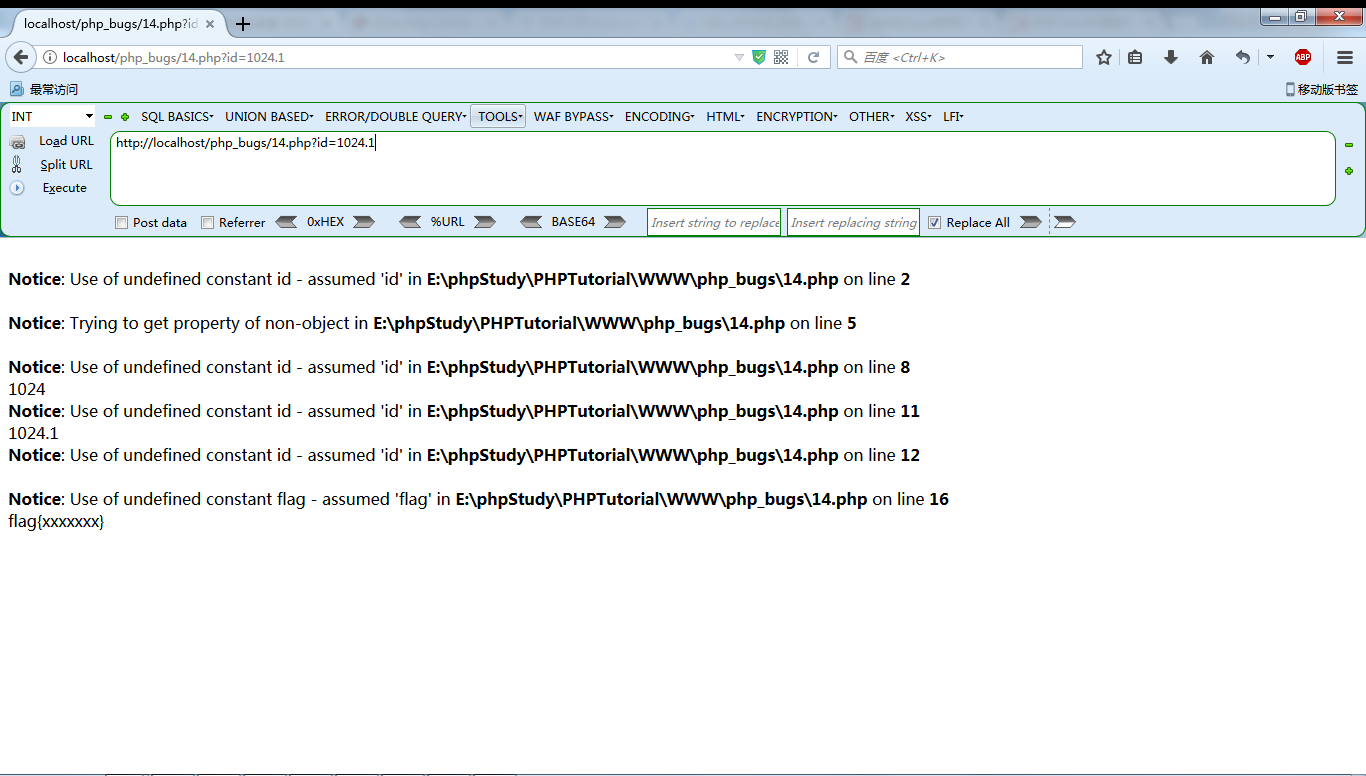The height and width of the screenshot is (776, 1366).
Task: Click the green plus right of URL textarea
Action: click(1349, 171)
